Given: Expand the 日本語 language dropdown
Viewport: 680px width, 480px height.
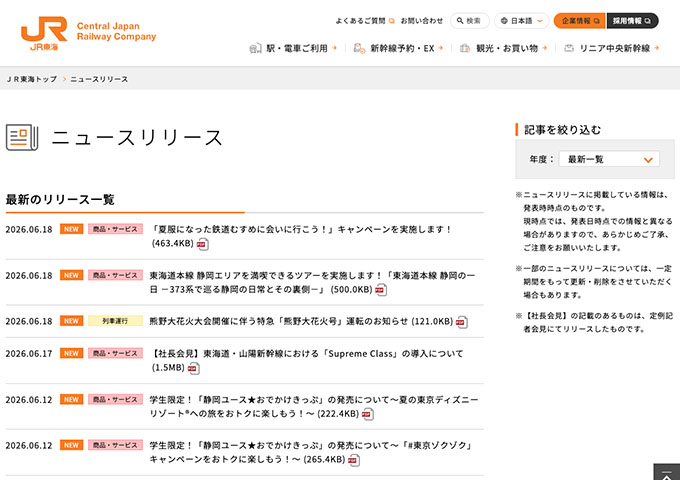Looking at the screenshot, I should (522, 21).
